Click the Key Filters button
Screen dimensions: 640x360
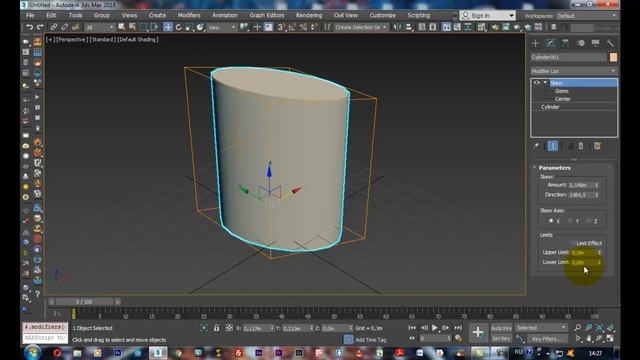click(548, 338)
